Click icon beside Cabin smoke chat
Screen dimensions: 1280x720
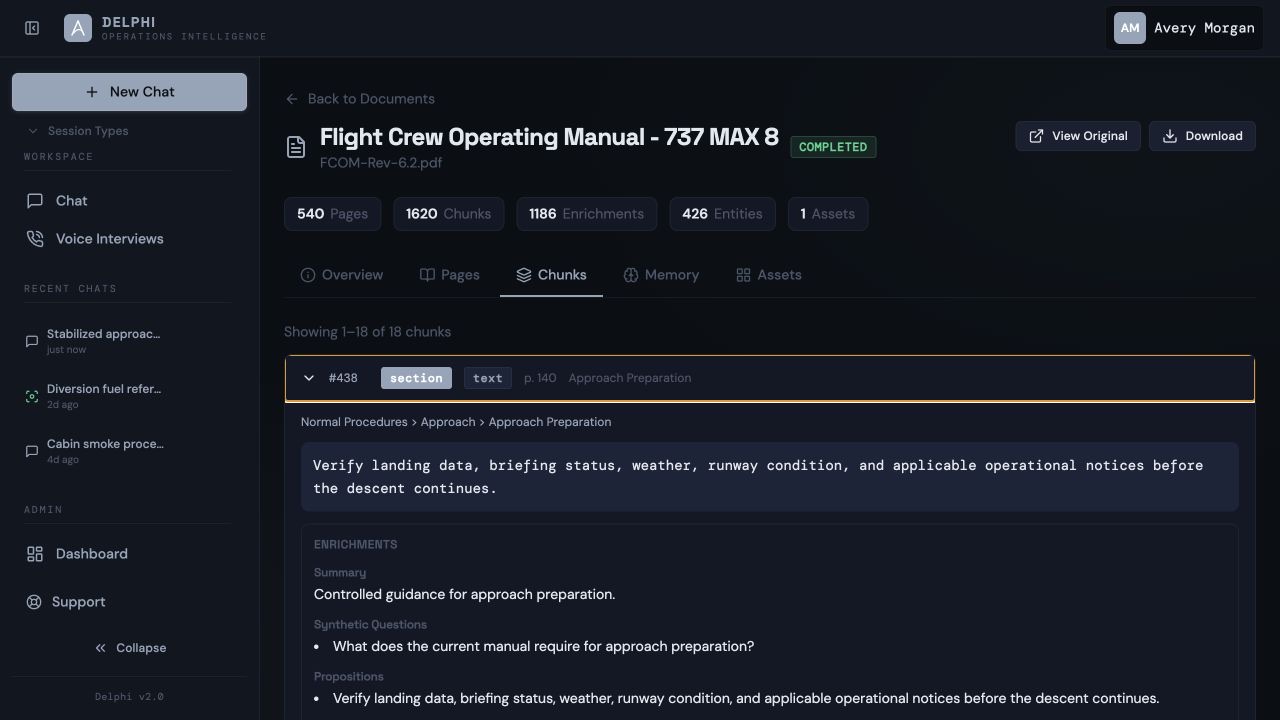[x=32, y=451]
